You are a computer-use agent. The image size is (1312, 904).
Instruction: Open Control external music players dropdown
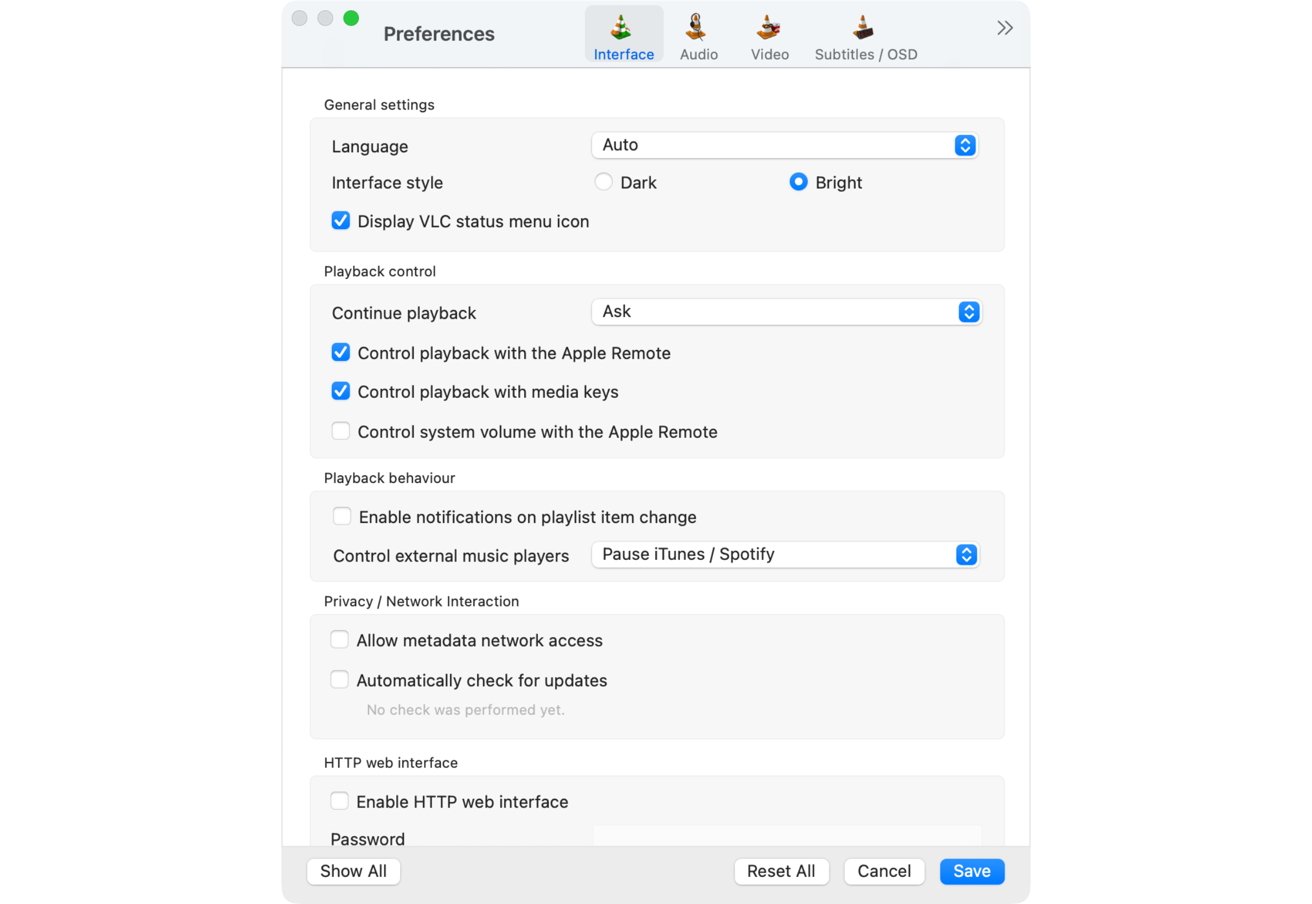click(x=785, y=554)
